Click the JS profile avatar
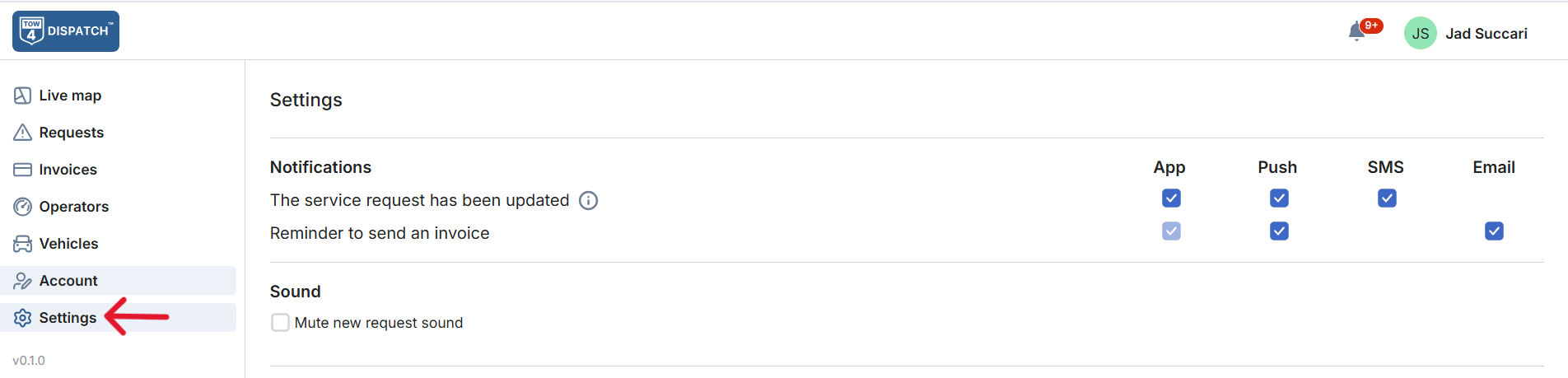 point(1421,33)
